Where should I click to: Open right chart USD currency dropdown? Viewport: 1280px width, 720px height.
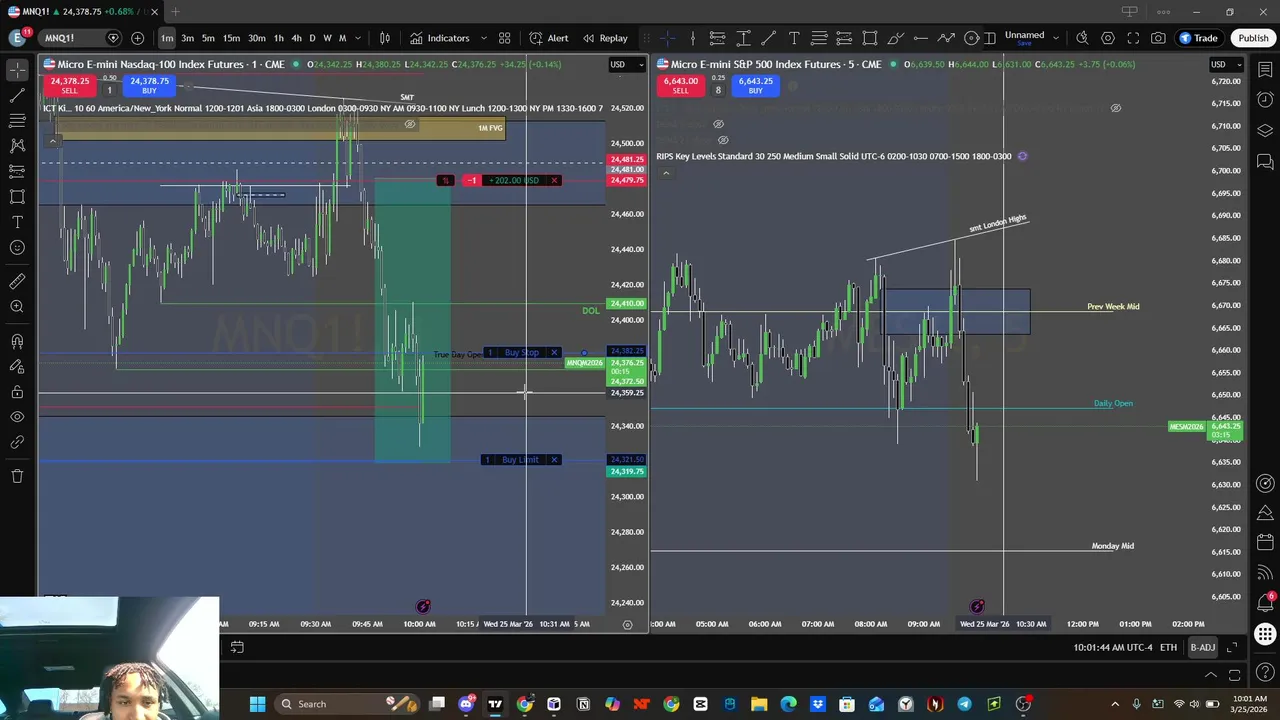1224,64
